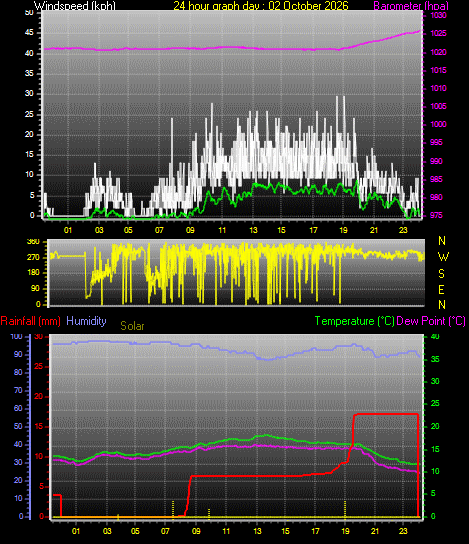Click the 'Windspeed (kph)' axis title

75,6
